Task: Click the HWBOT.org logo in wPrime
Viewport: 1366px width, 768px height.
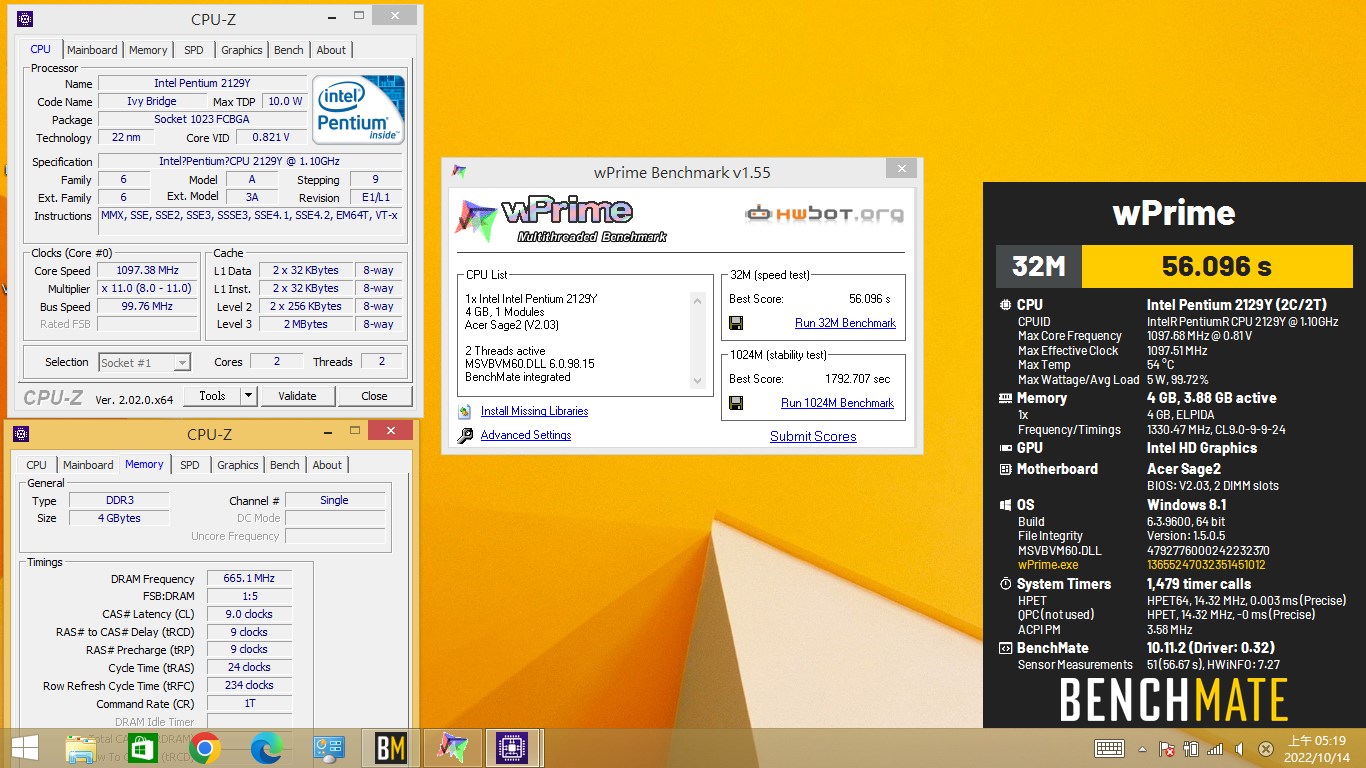Action: coord(824,213)
